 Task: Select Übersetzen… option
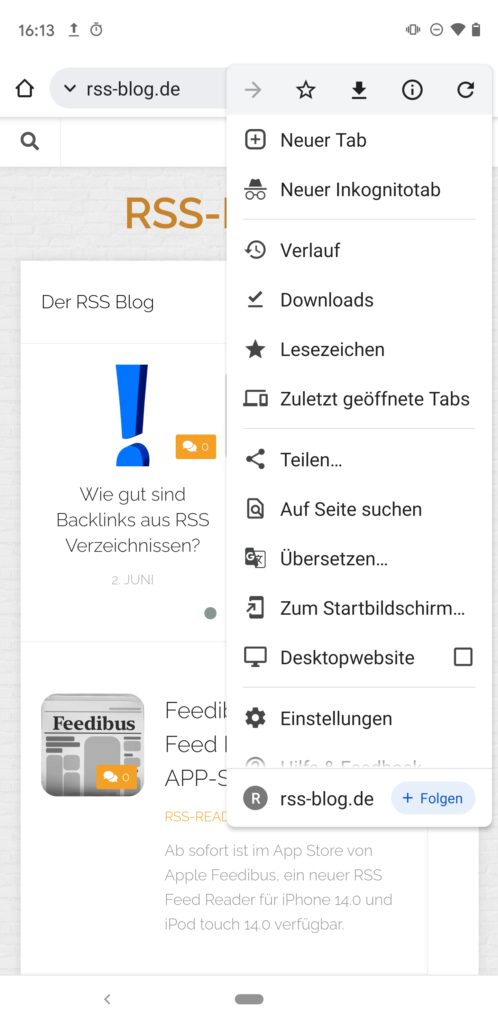(x=359, y=559)
